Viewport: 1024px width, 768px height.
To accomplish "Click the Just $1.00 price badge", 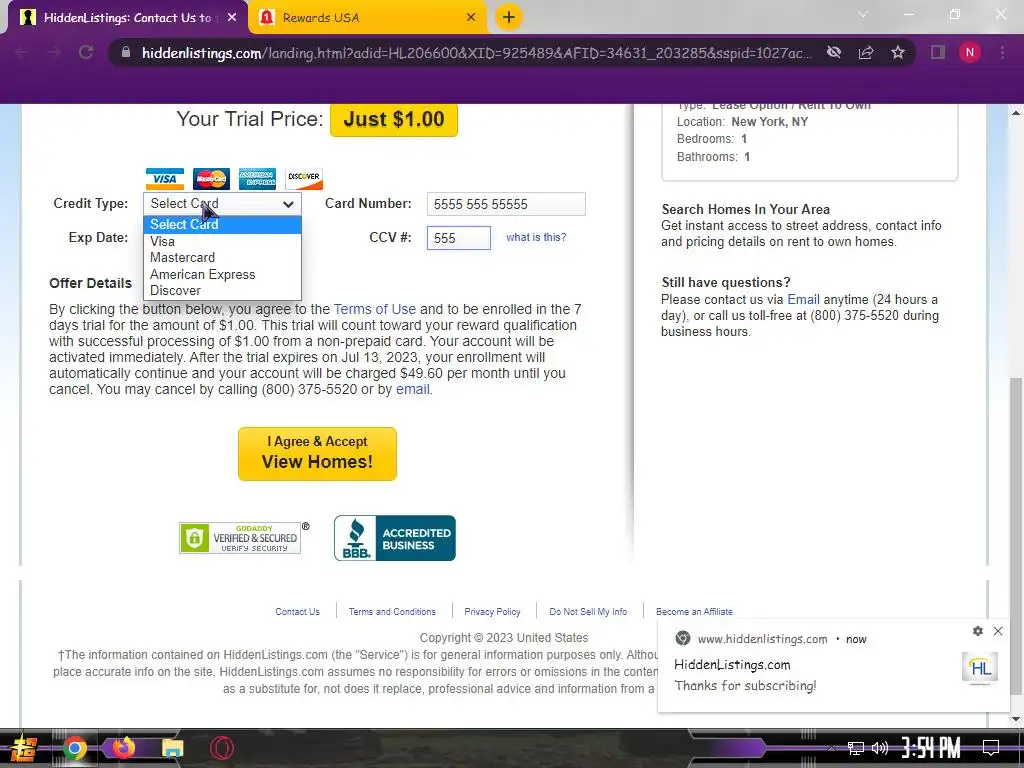I will coord(394,120).
